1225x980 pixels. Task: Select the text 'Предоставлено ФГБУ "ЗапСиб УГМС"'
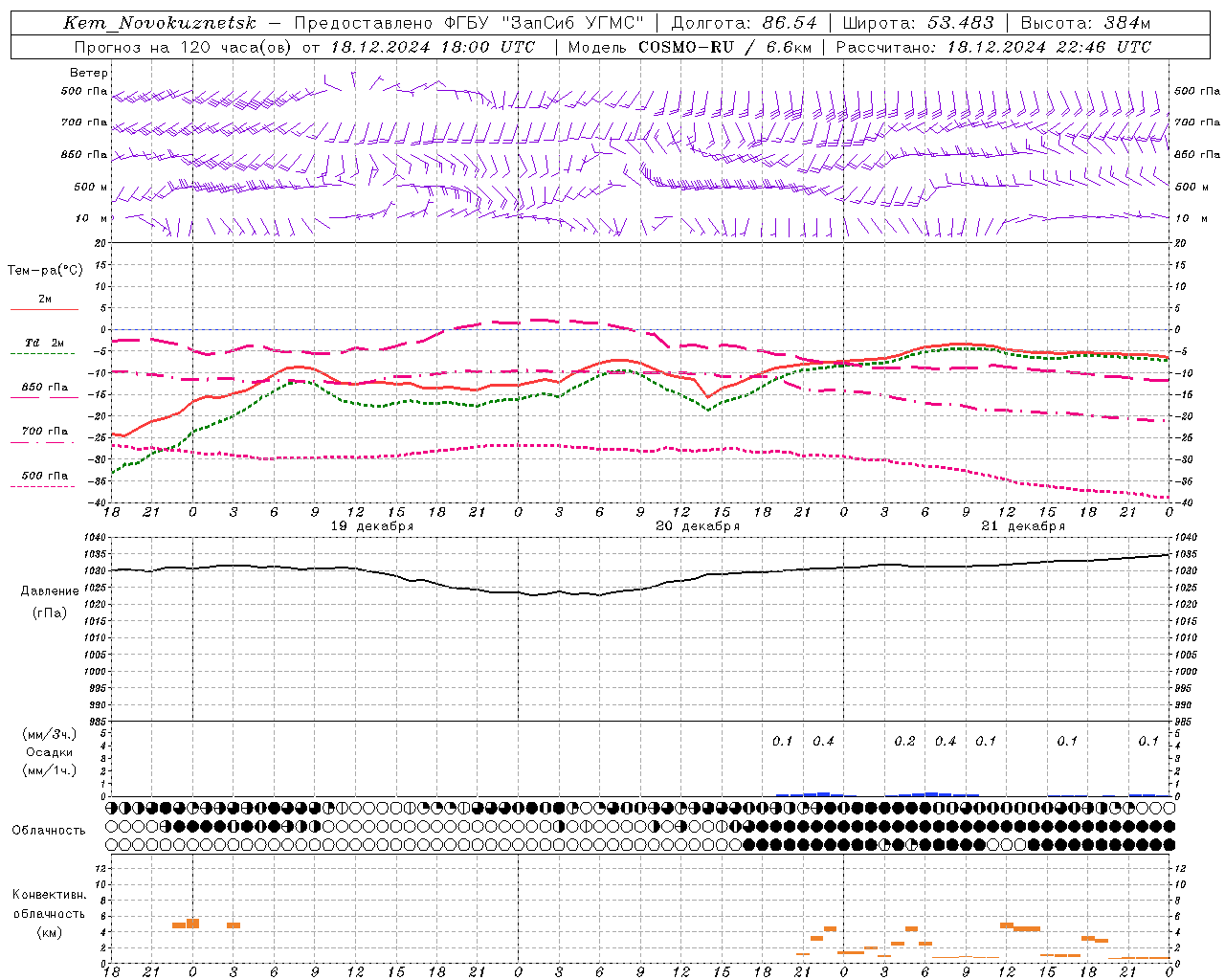[469, 23]
